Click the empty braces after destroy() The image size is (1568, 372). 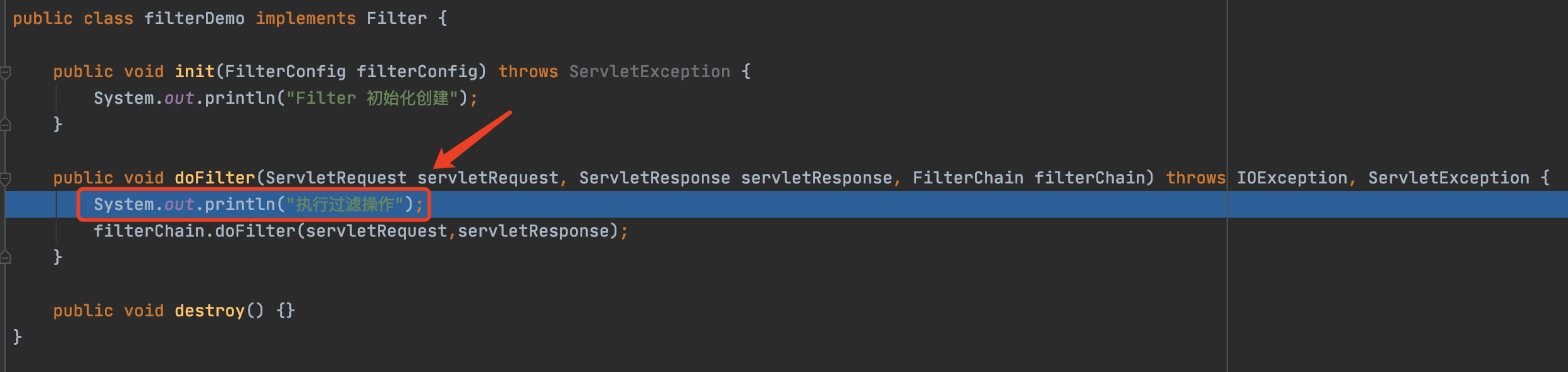(x=286, y=311)
